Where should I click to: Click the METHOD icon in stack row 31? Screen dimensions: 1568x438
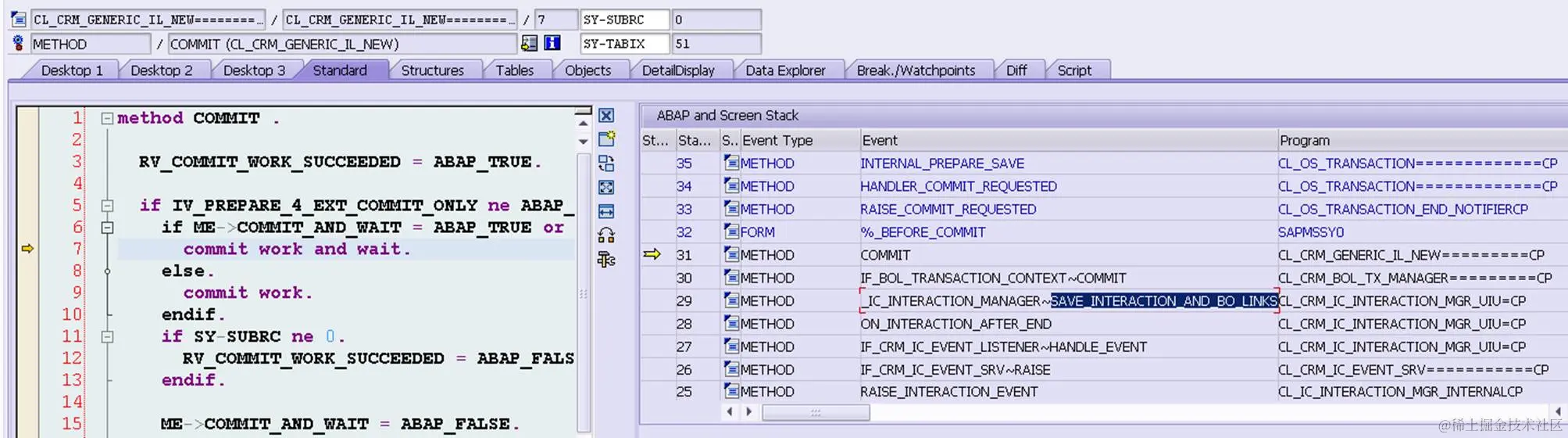(731, 254)
